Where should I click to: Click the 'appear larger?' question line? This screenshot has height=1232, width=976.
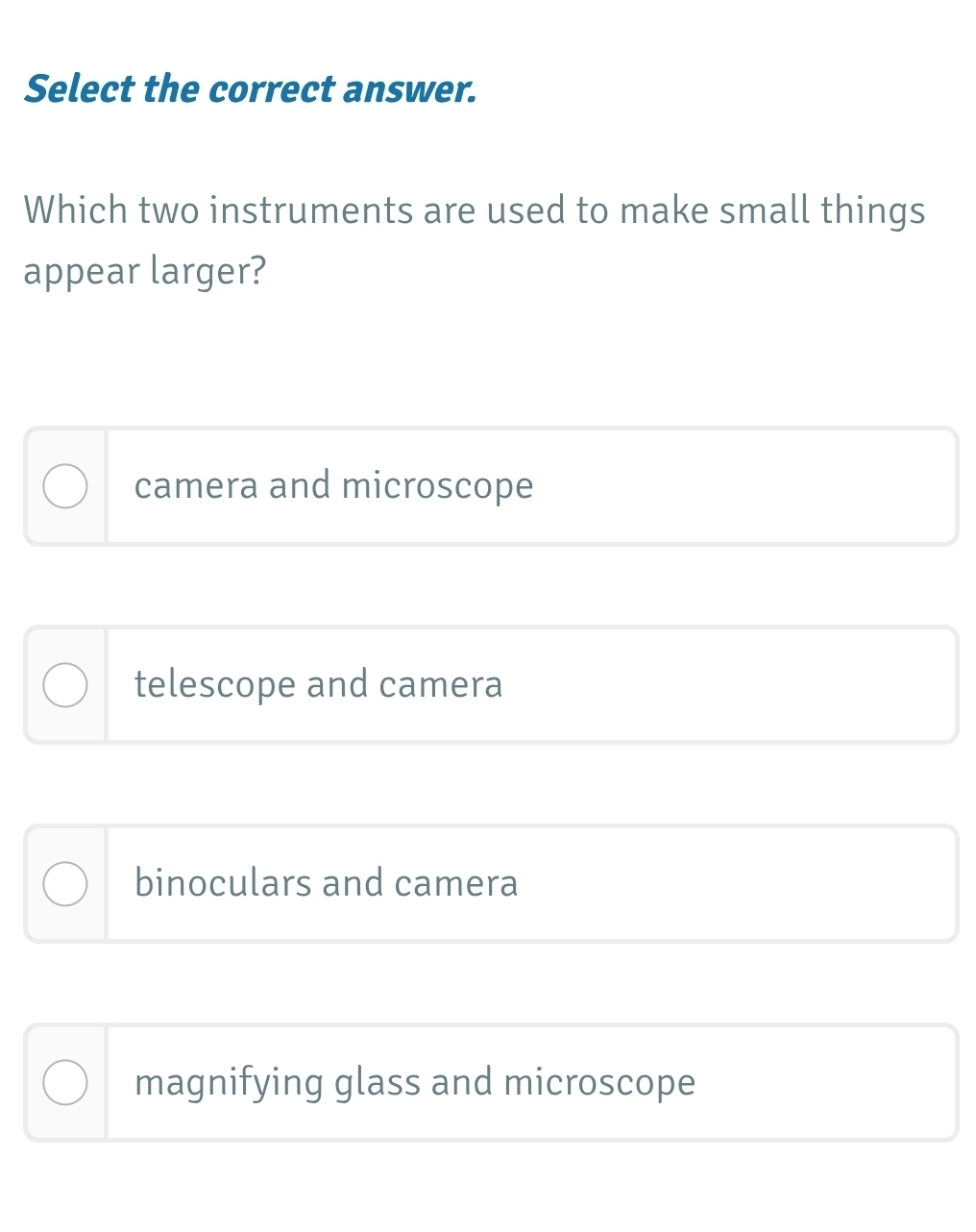click(x=144, y=272)
